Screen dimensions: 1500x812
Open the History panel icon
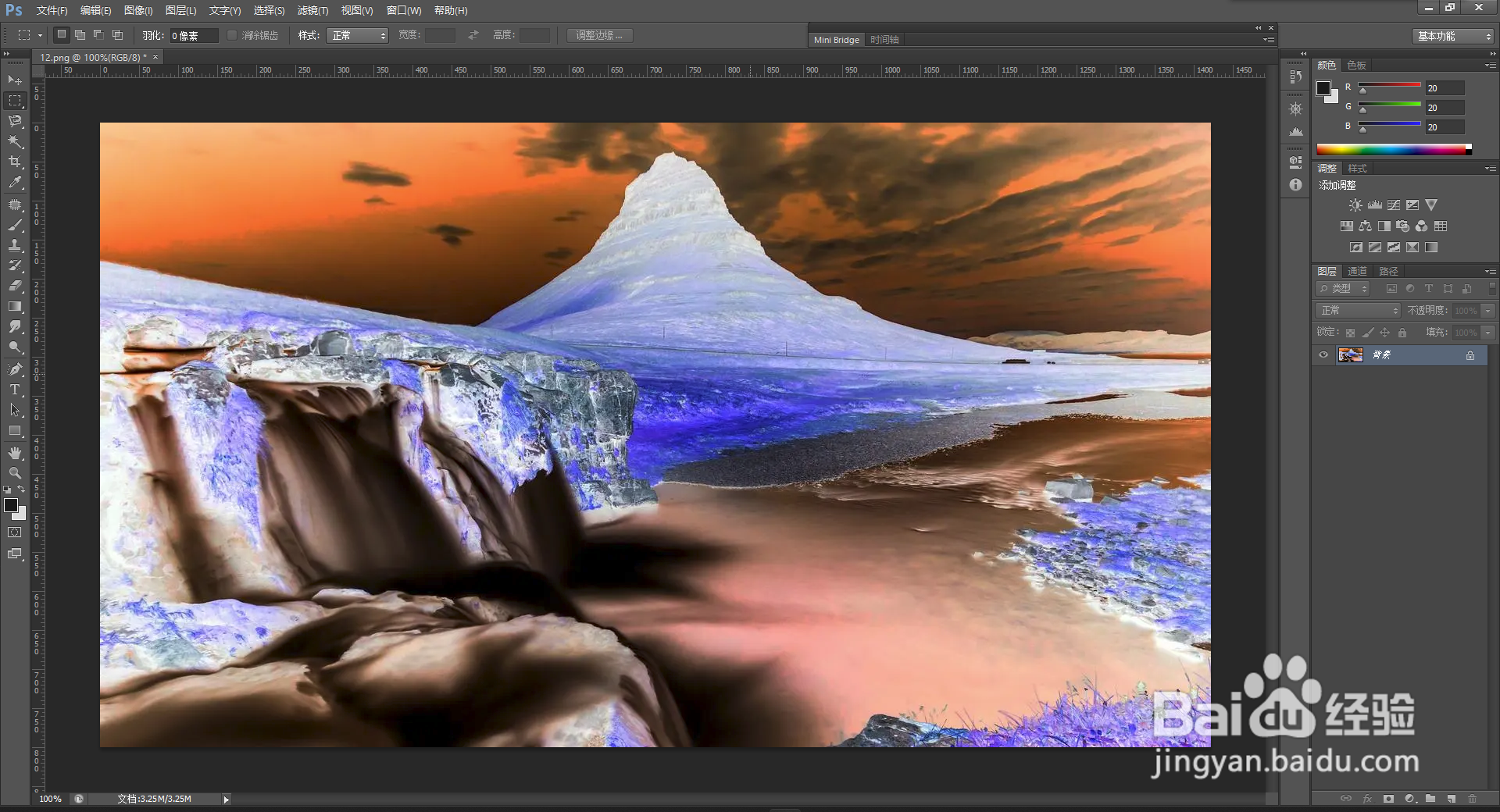[1296, 77]
